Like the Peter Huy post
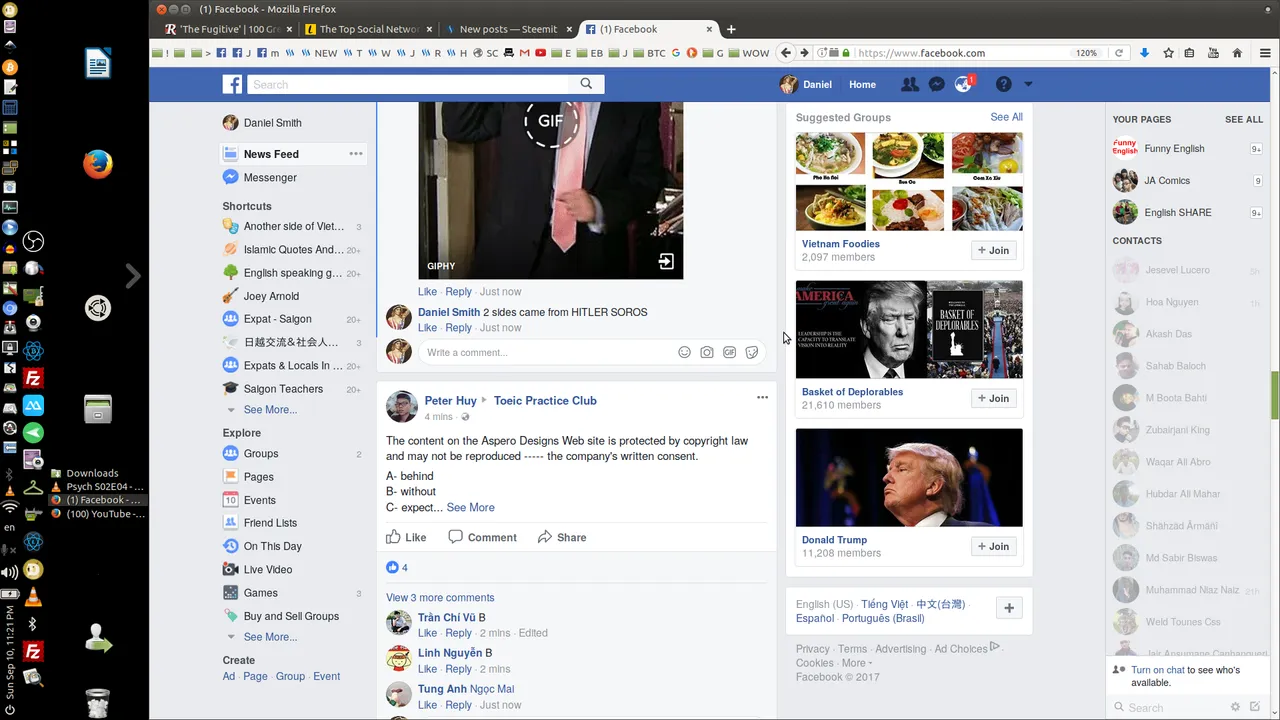 pos(407,537)
